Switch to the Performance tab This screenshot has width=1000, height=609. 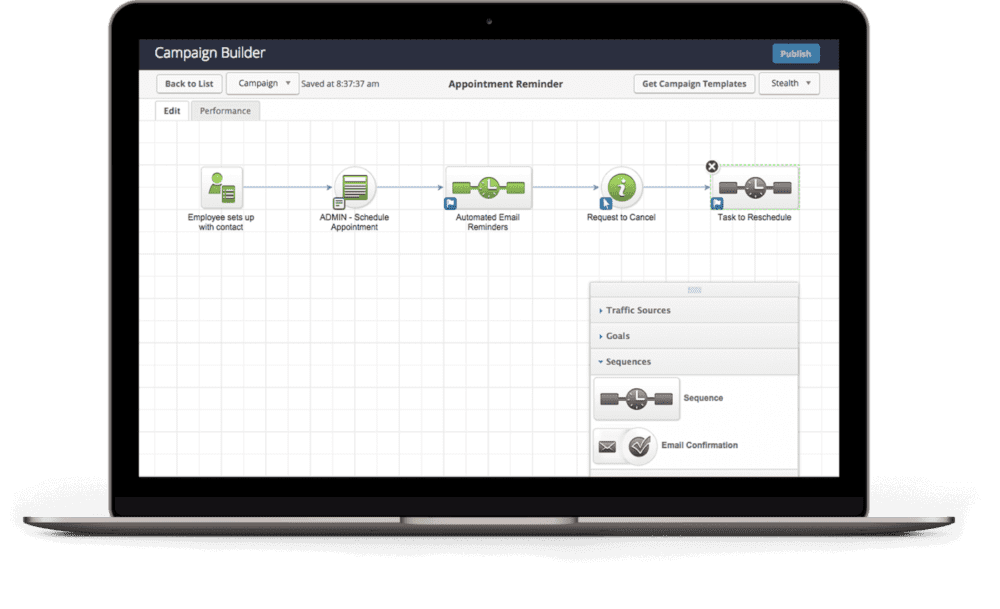click(225, 111)
